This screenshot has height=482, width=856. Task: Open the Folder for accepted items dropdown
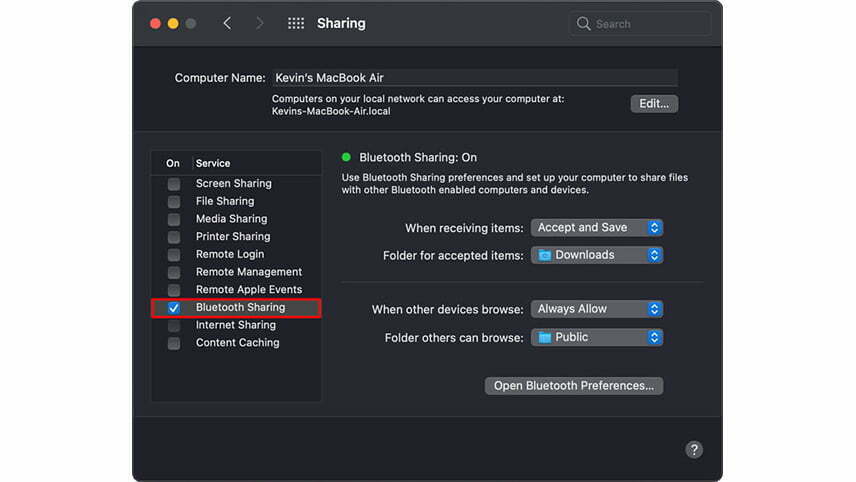coord(597,255)
